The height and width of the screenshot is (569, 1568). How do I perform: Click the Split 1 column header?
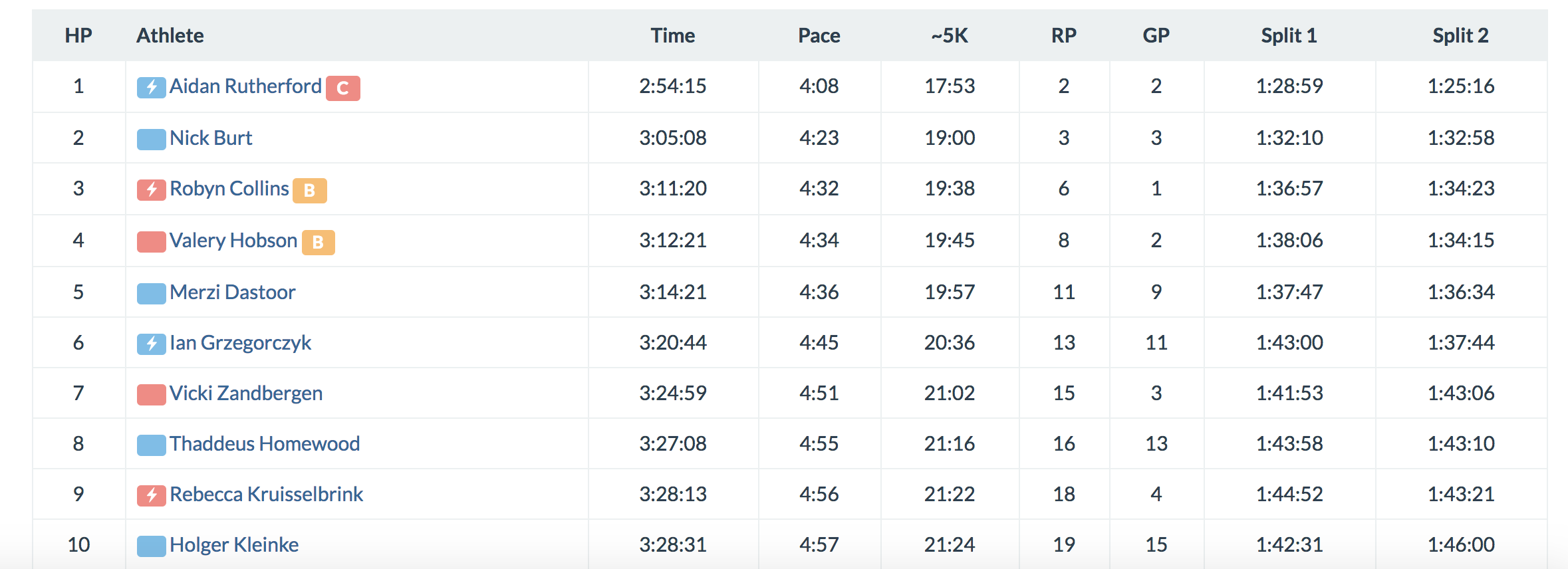(1289, 35)
